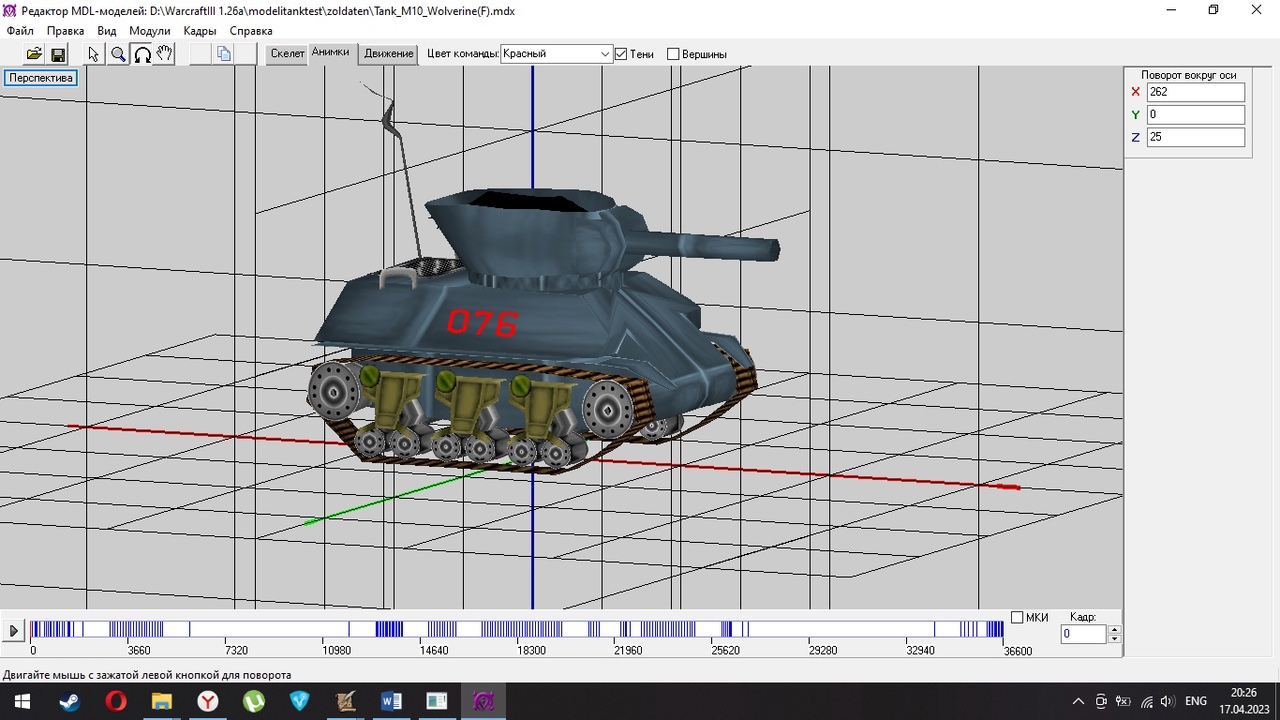Increase the frame number with up arrow
The height and width of the screenshot is (720, 1280).
[1115, 629]
